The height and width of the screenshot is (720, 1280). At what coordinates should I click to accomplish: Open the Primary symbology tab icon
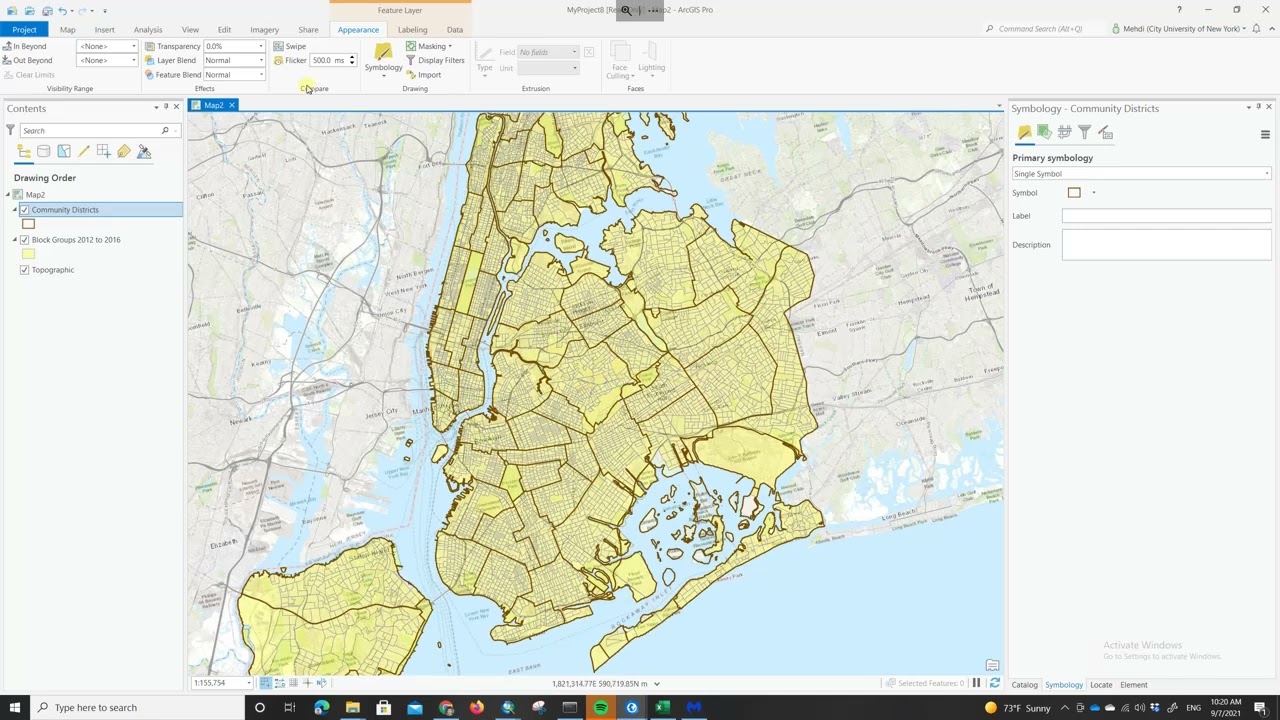(x=1024, y=132)
